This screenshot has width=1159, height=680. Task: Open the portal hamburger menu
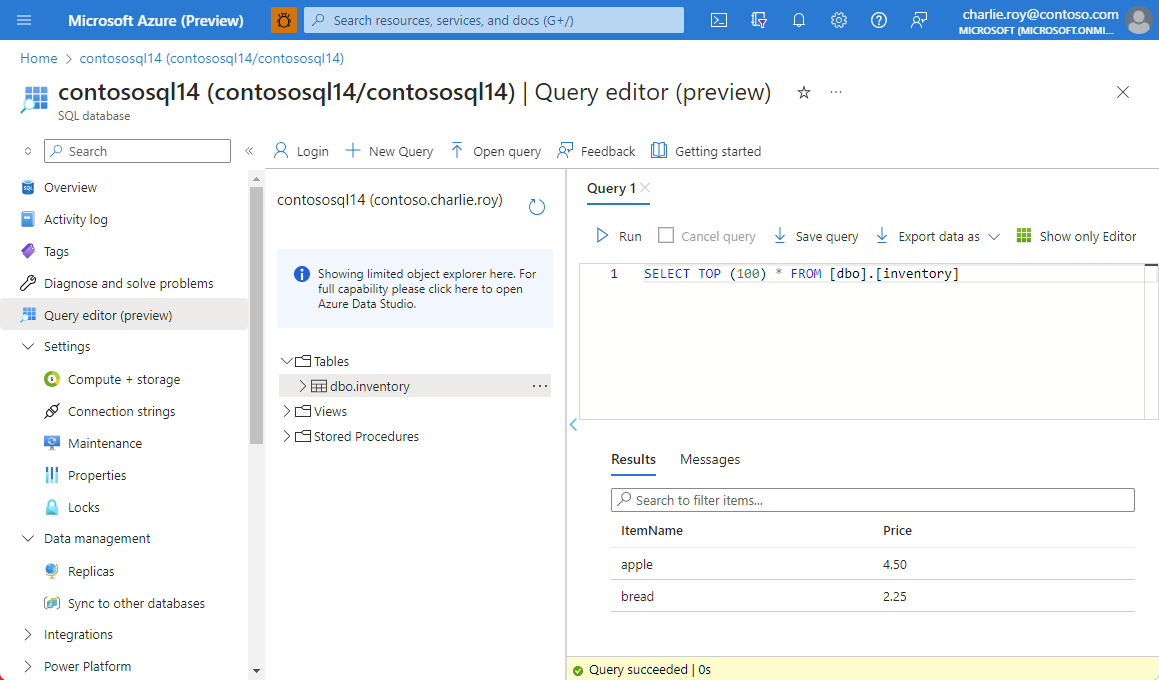(x=25, y=20)
